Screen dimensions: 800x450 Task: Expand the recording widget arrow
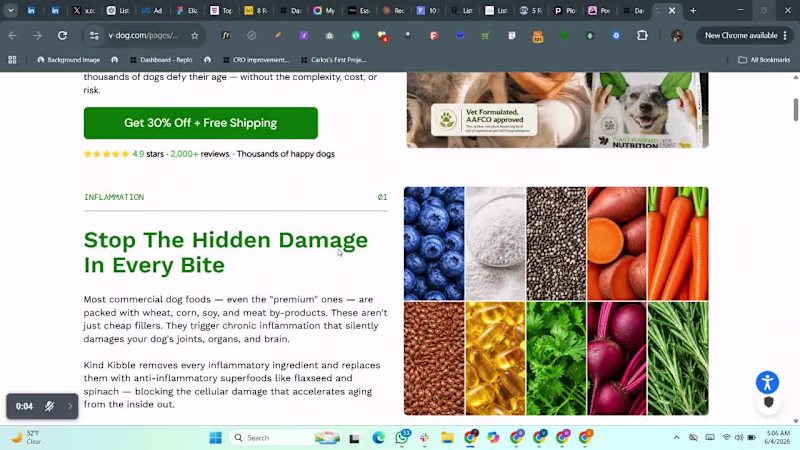point(70,406)
